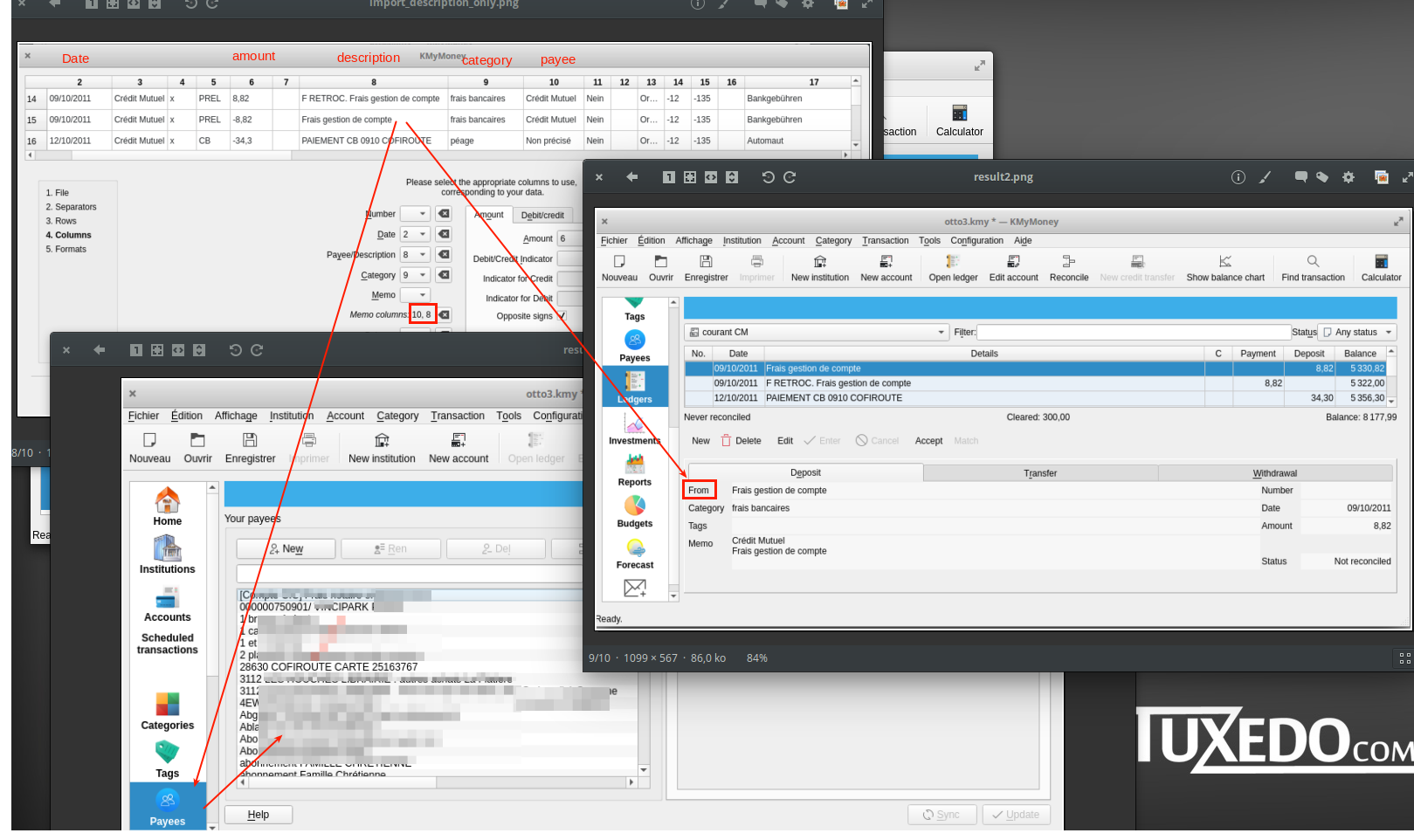The image size is (1414, 840).
Task: Click New account in result2 KMyMoney toolbar
Action: pyautogui.click(x=886, y=268)
